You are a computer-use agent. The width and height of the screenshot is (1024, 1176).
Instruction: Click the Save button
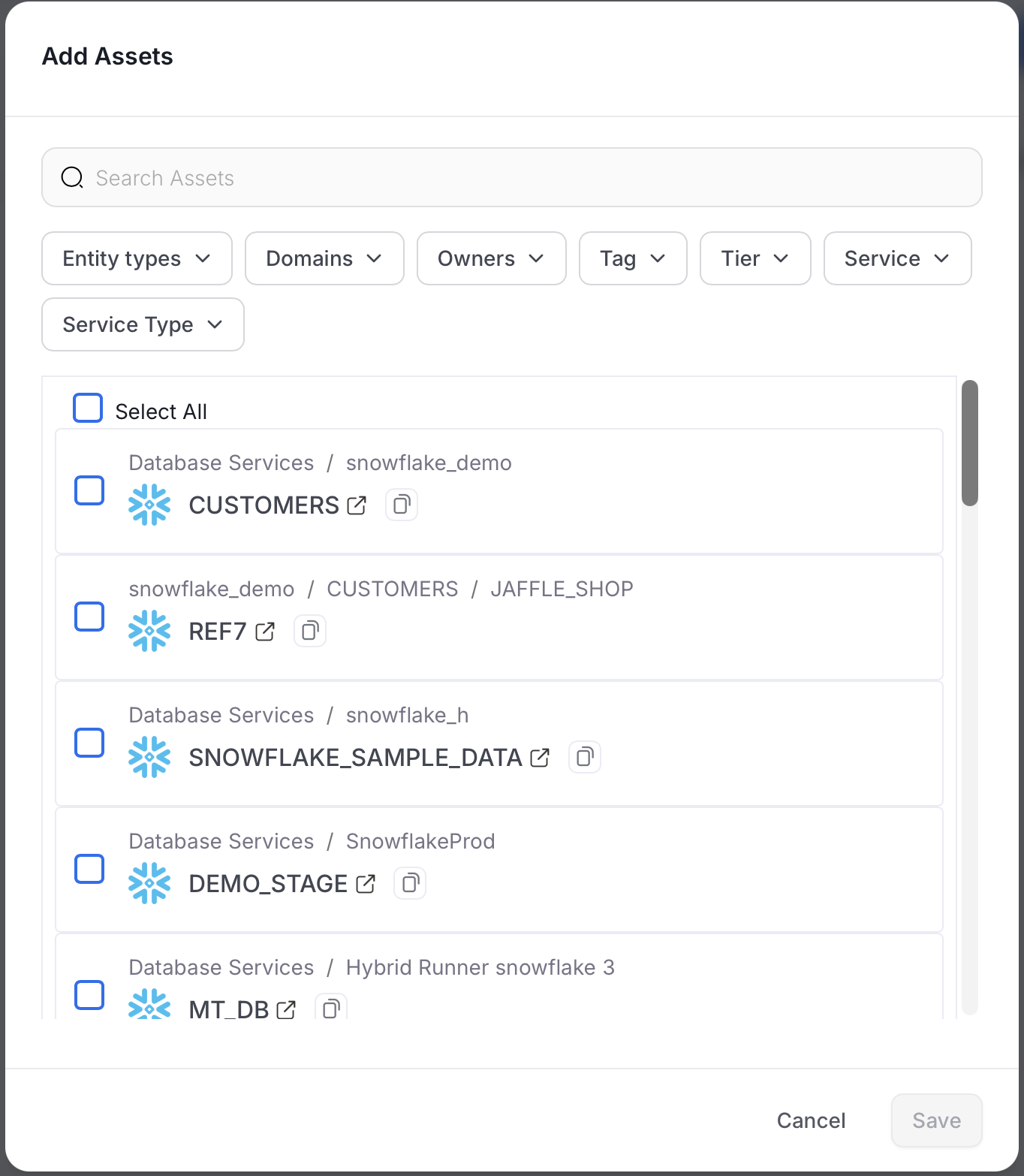point(937,1120)
